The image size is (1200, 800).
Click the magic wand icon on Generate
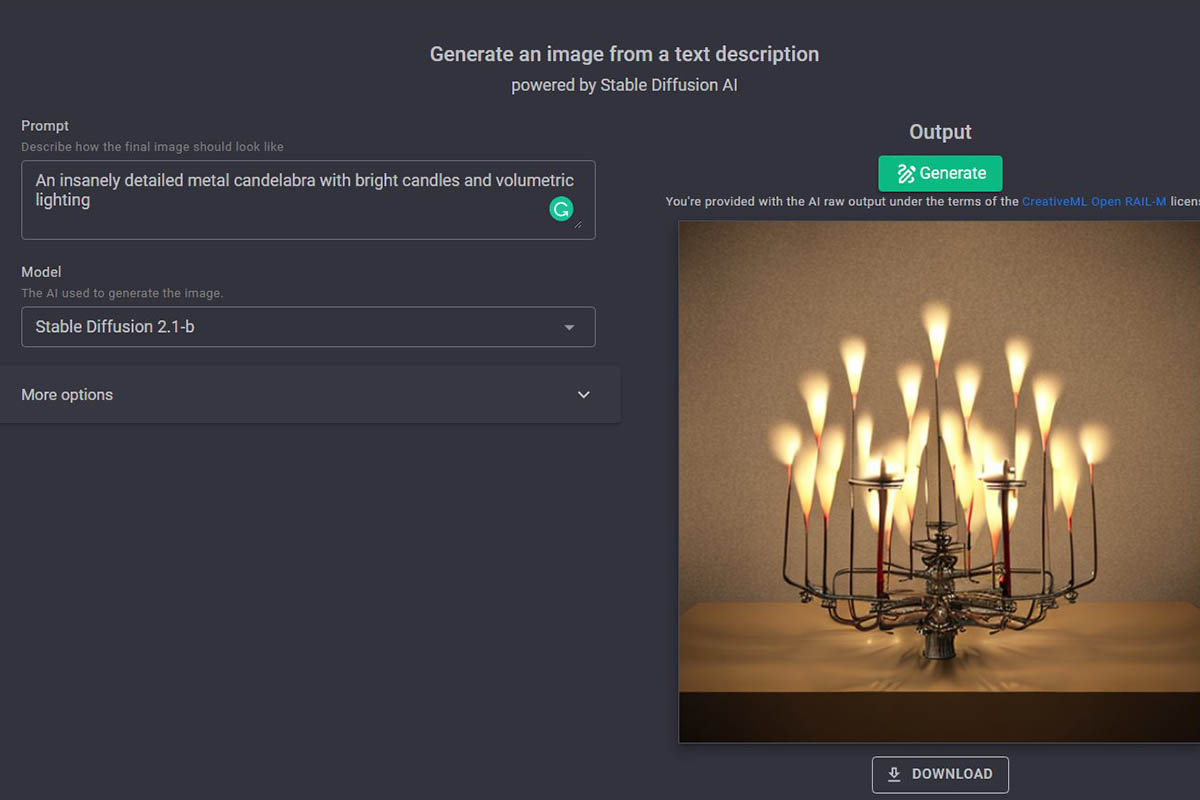pyautogui.click(x=906, y=173)
